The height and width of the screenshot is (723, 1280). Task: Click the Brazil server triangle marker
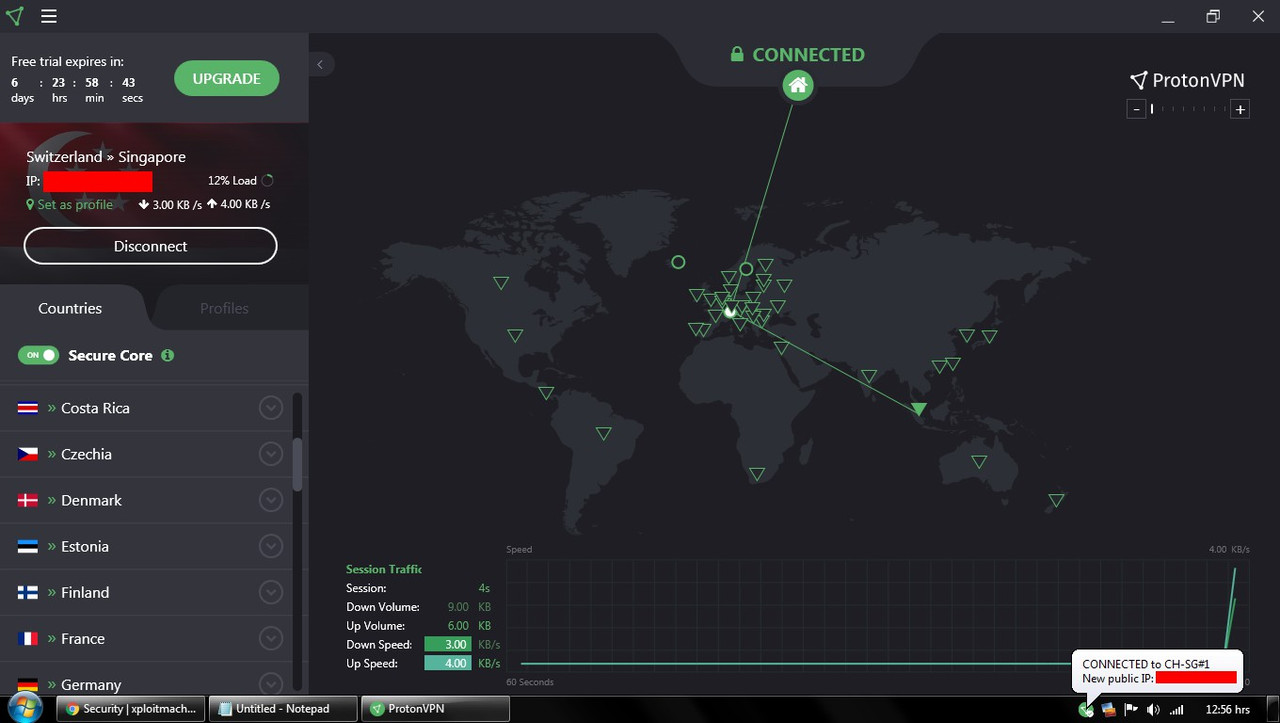(x=603, y=433)
